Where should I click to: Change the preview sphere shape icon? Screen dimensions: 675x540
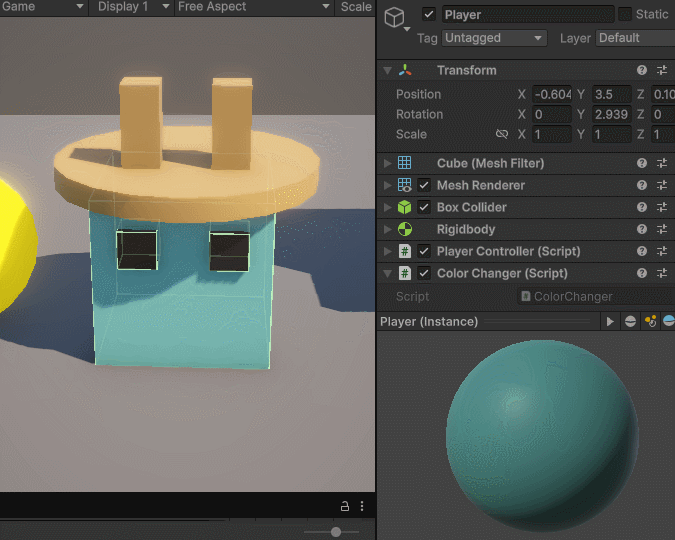pyautogui.click(x=630, y=322)
